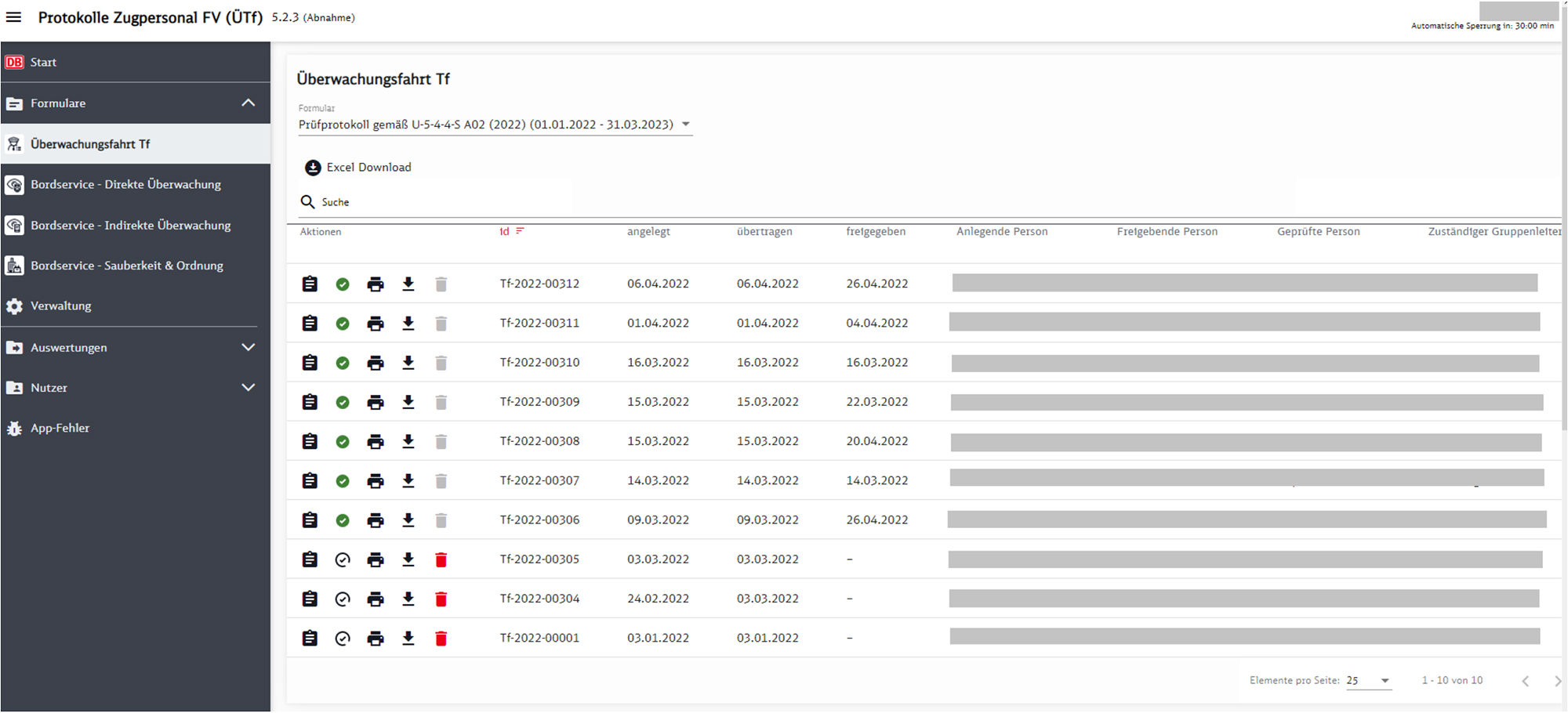Click green approved status icon for Tf-2022-00308
The height and width of the screenshot is (713, 1568).
(343, 442)
